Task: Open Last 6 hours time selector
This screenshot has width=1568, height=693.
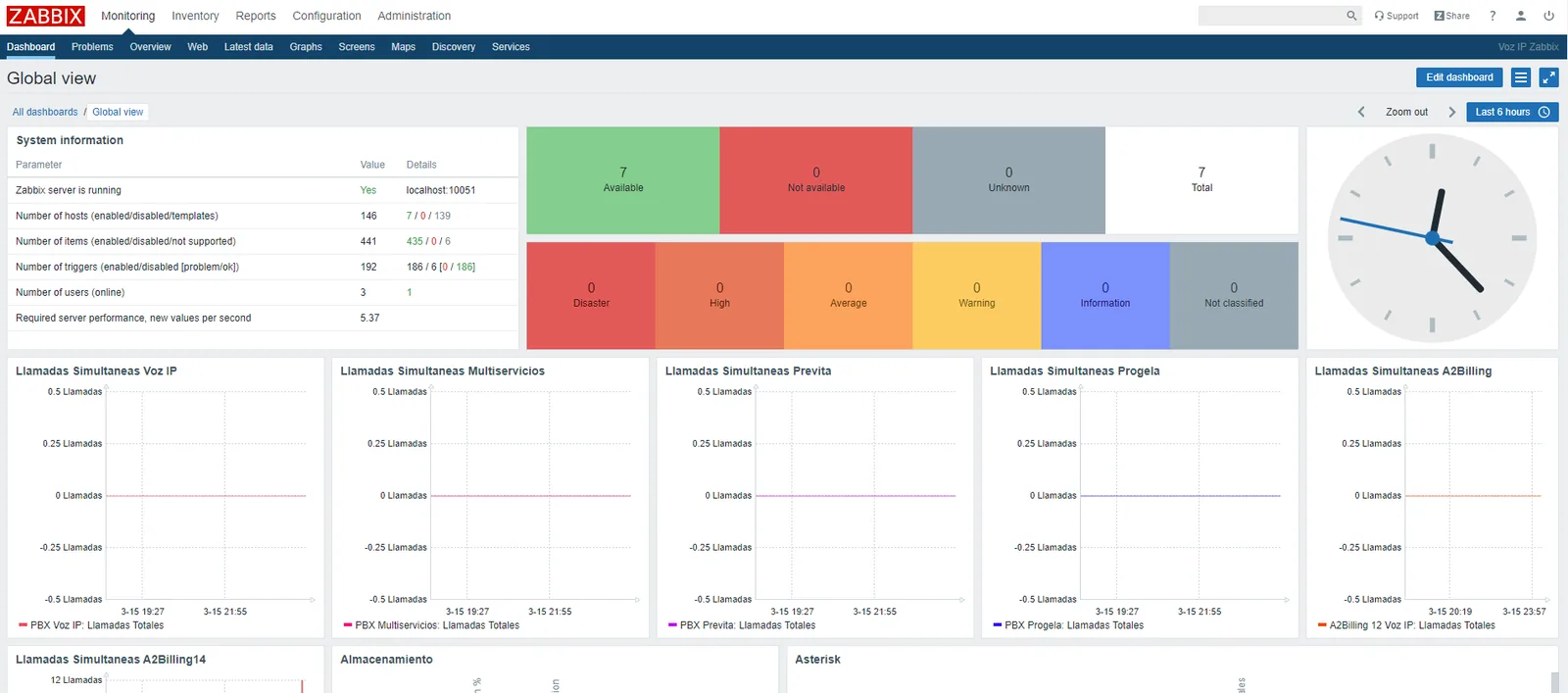Action: pyautogui.click(x=1512, y=112)
